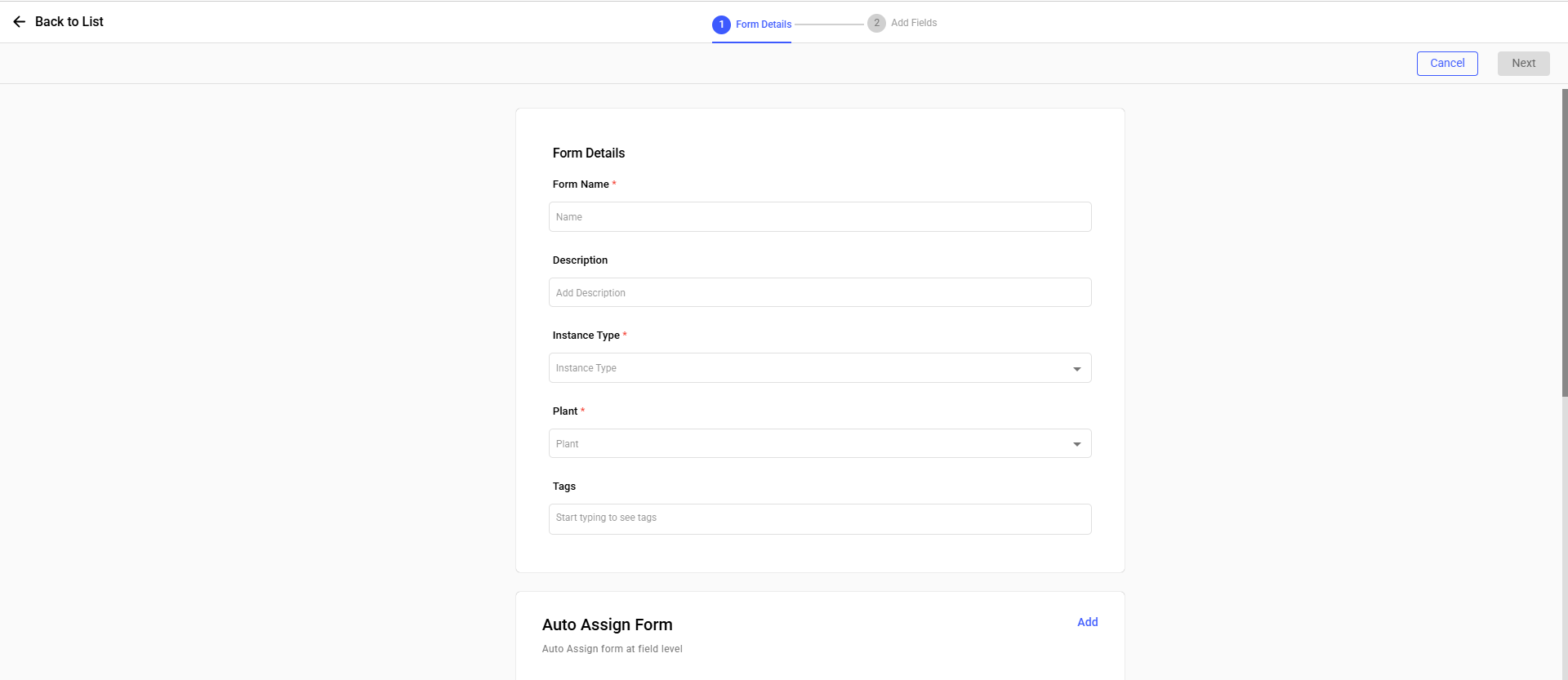
Task: Focus the Form Name input field
Action: (x=819, y=217)
